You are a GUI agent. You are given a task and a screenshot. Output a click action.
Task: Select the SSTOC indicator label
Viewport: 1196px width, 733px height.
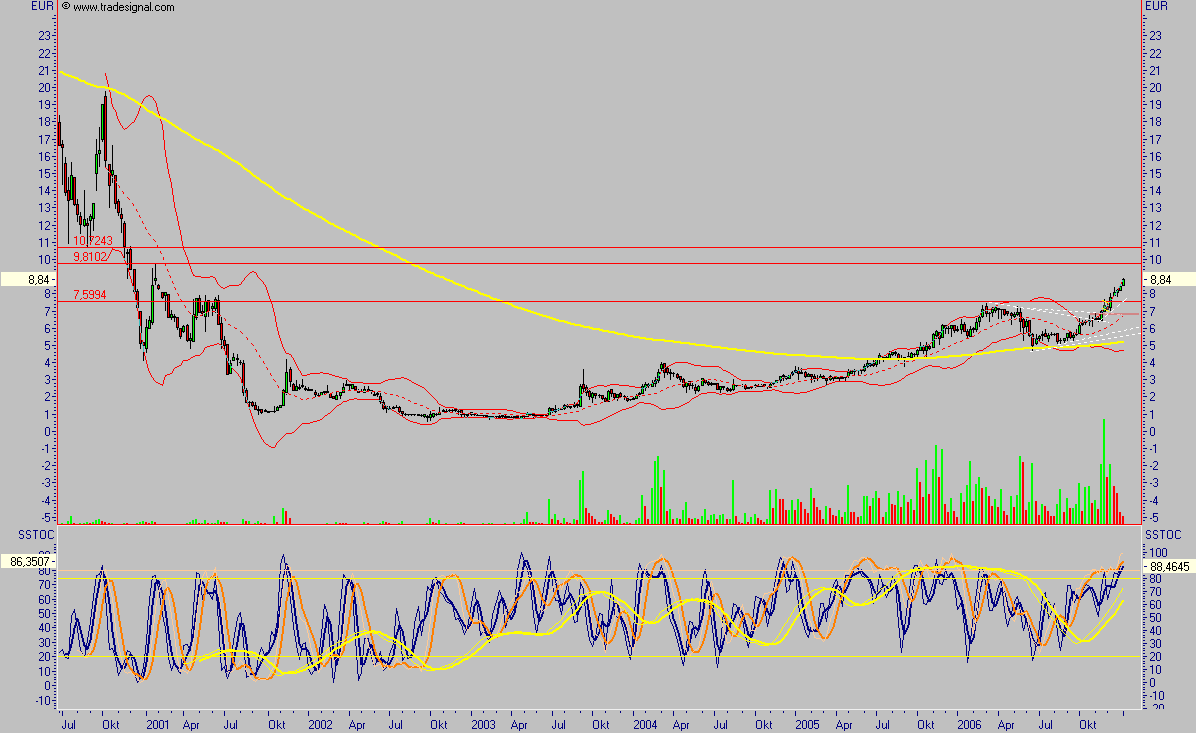pyautogui.click(x=22, y=535)
